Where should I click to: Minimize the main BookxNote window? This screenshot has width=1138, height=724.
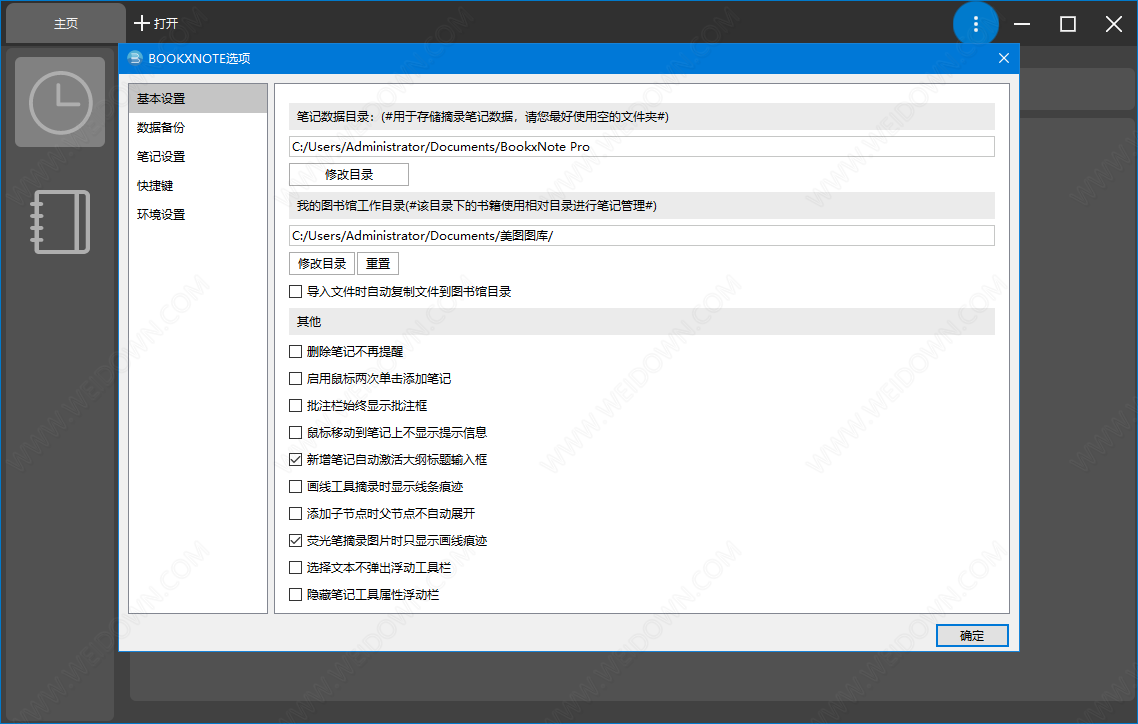(1022, 24)
